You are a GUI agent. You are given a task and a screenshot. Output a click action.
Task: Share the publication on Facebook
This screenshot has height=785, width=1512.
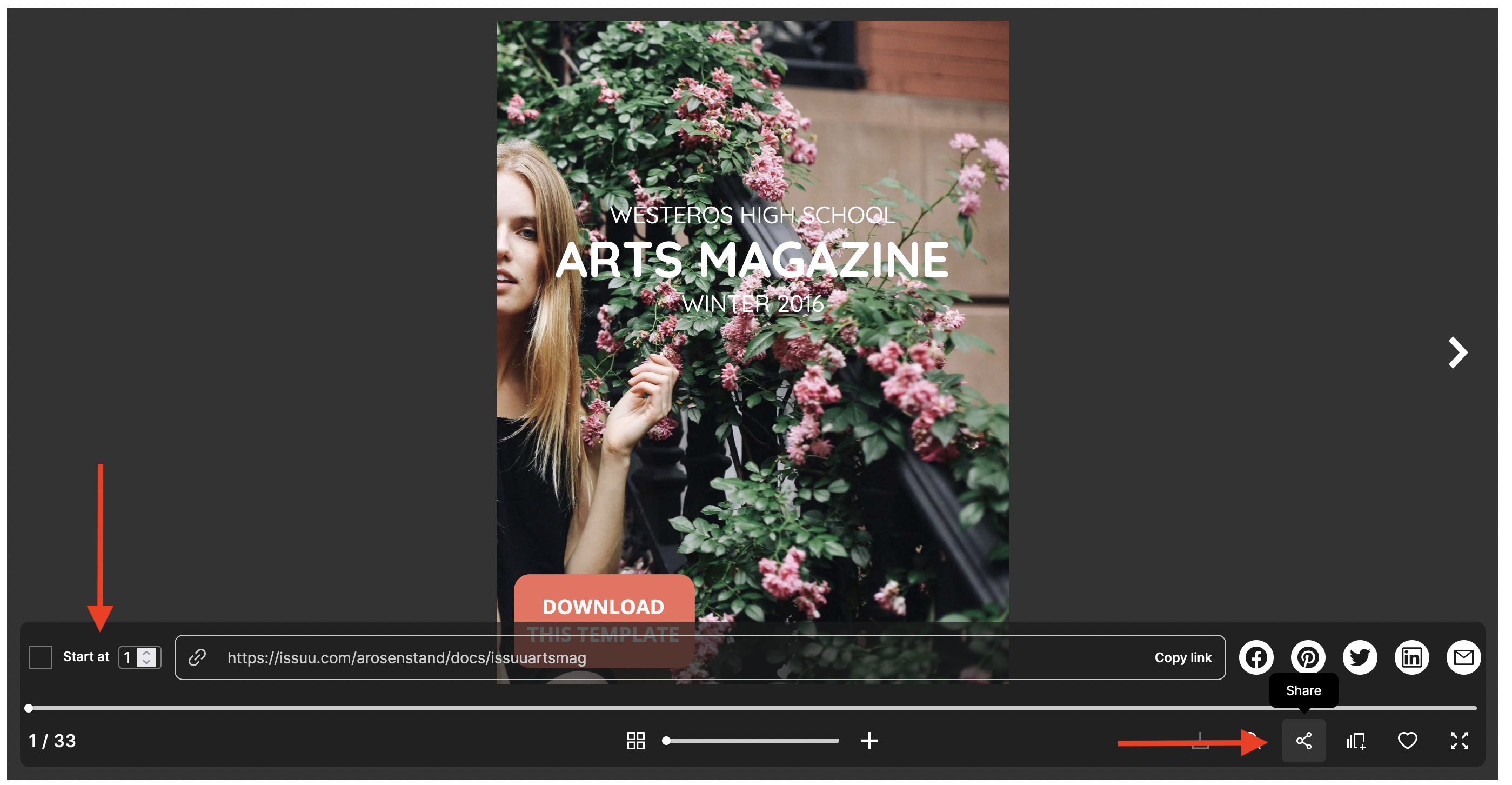[x=1255, y=657]
